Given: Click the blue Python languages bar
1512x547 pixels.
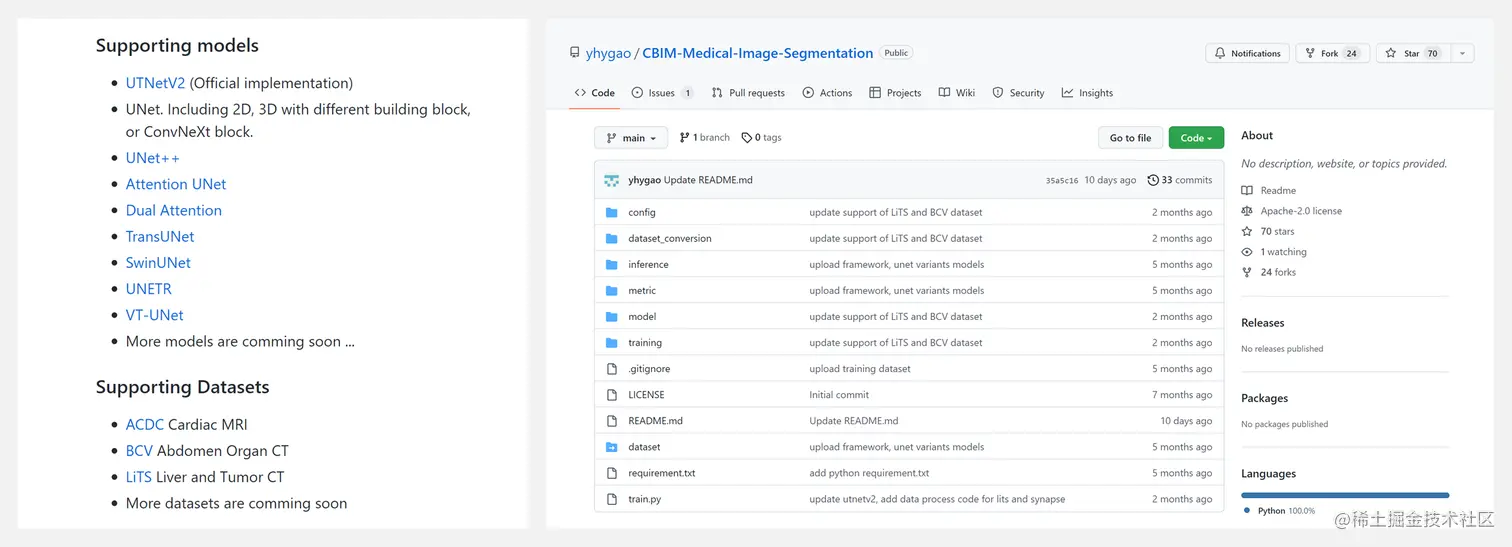Looking at the screenshot, I should pyautogui.click(x=1344, y=494).
